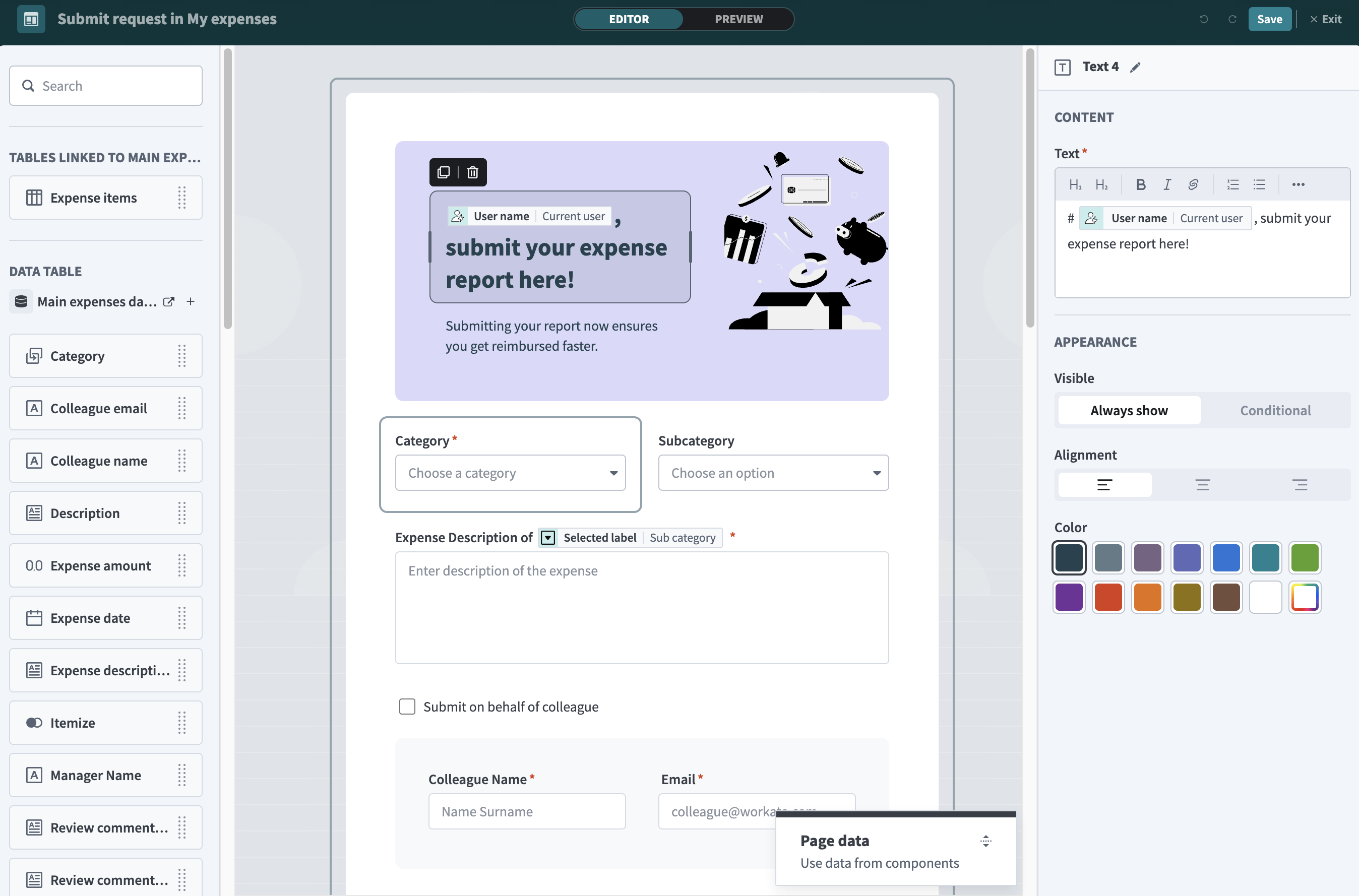Switch to the Preview tab

(738, 19)
